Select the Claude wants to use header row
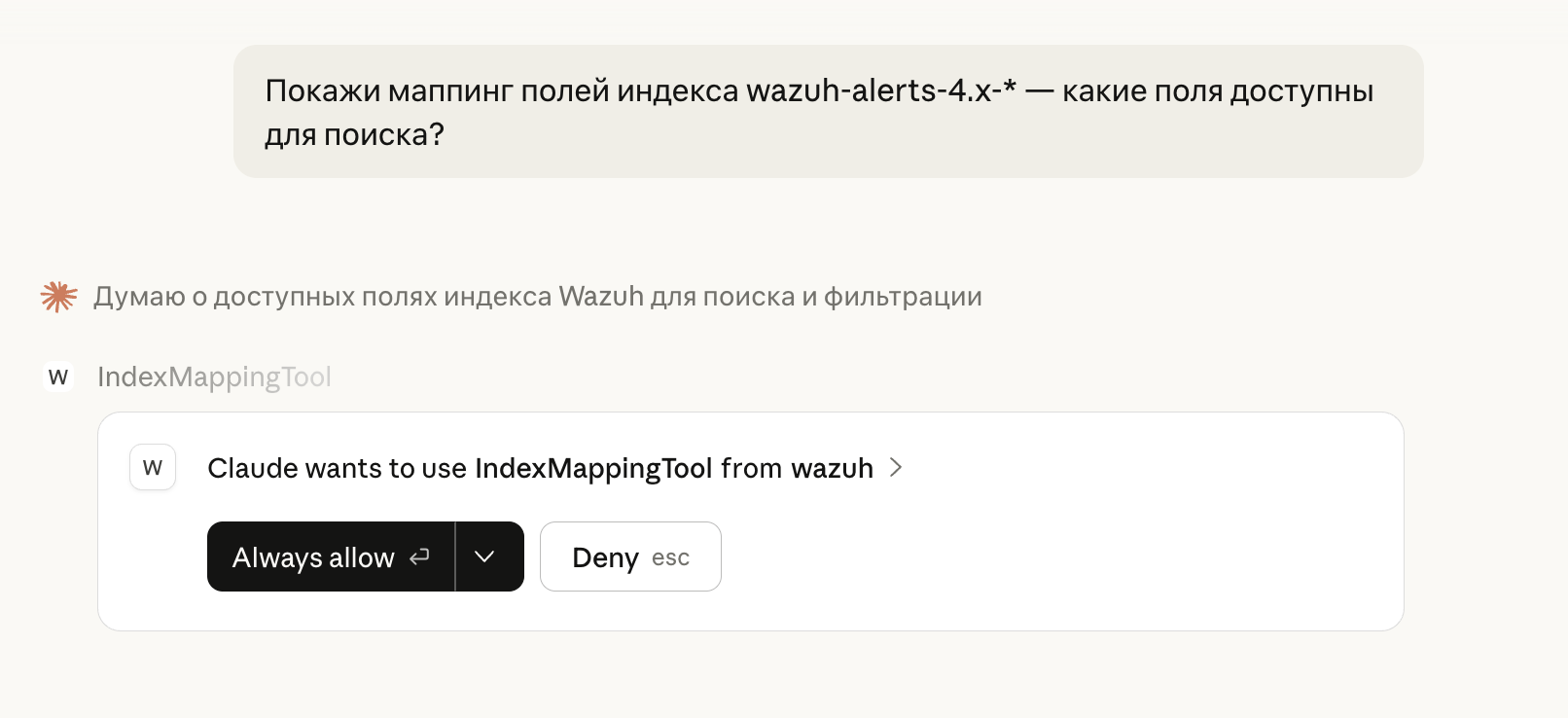 (540, 468)
